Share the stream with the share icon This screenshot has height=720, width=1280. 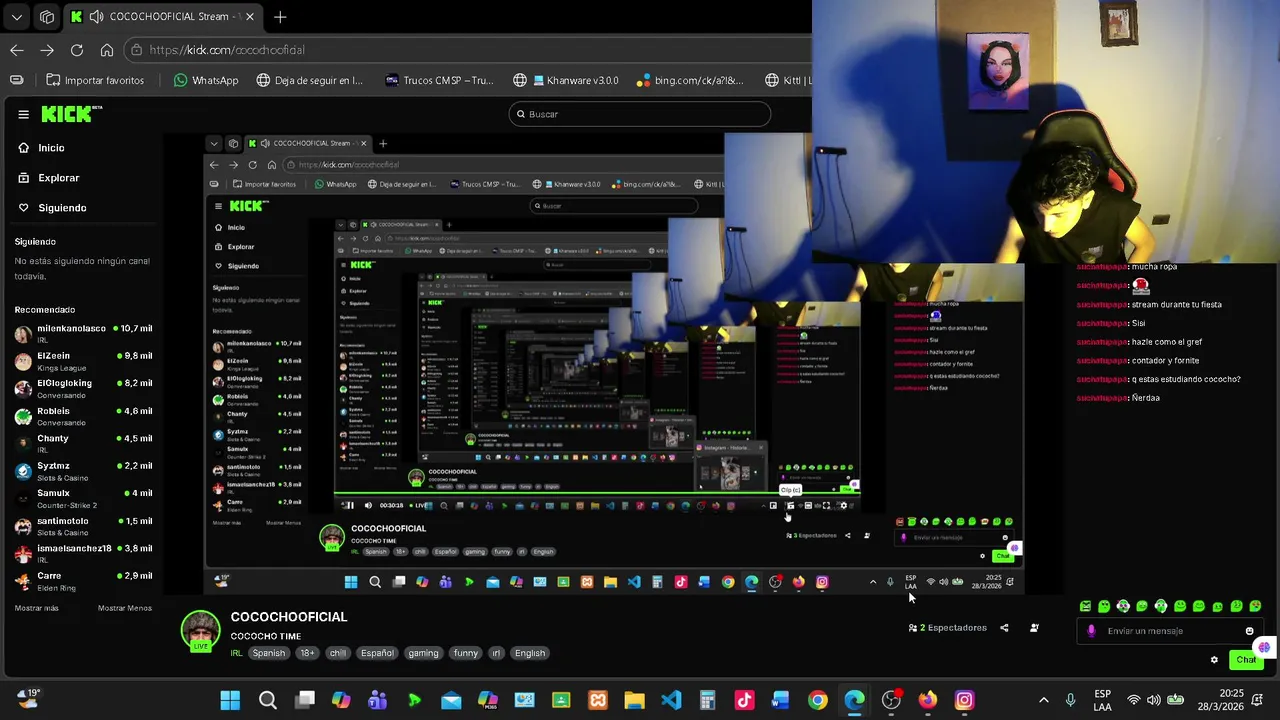(x=1004, y=628)
